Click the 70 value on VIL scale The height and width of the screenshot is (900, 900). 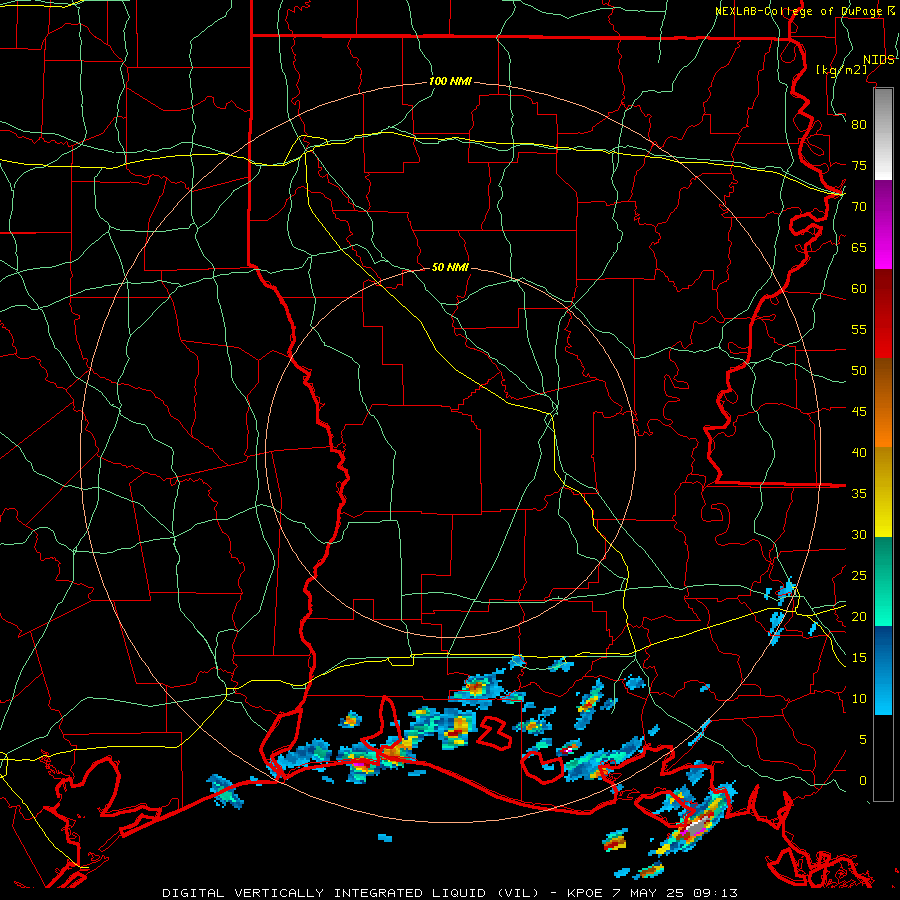point(859,207)
